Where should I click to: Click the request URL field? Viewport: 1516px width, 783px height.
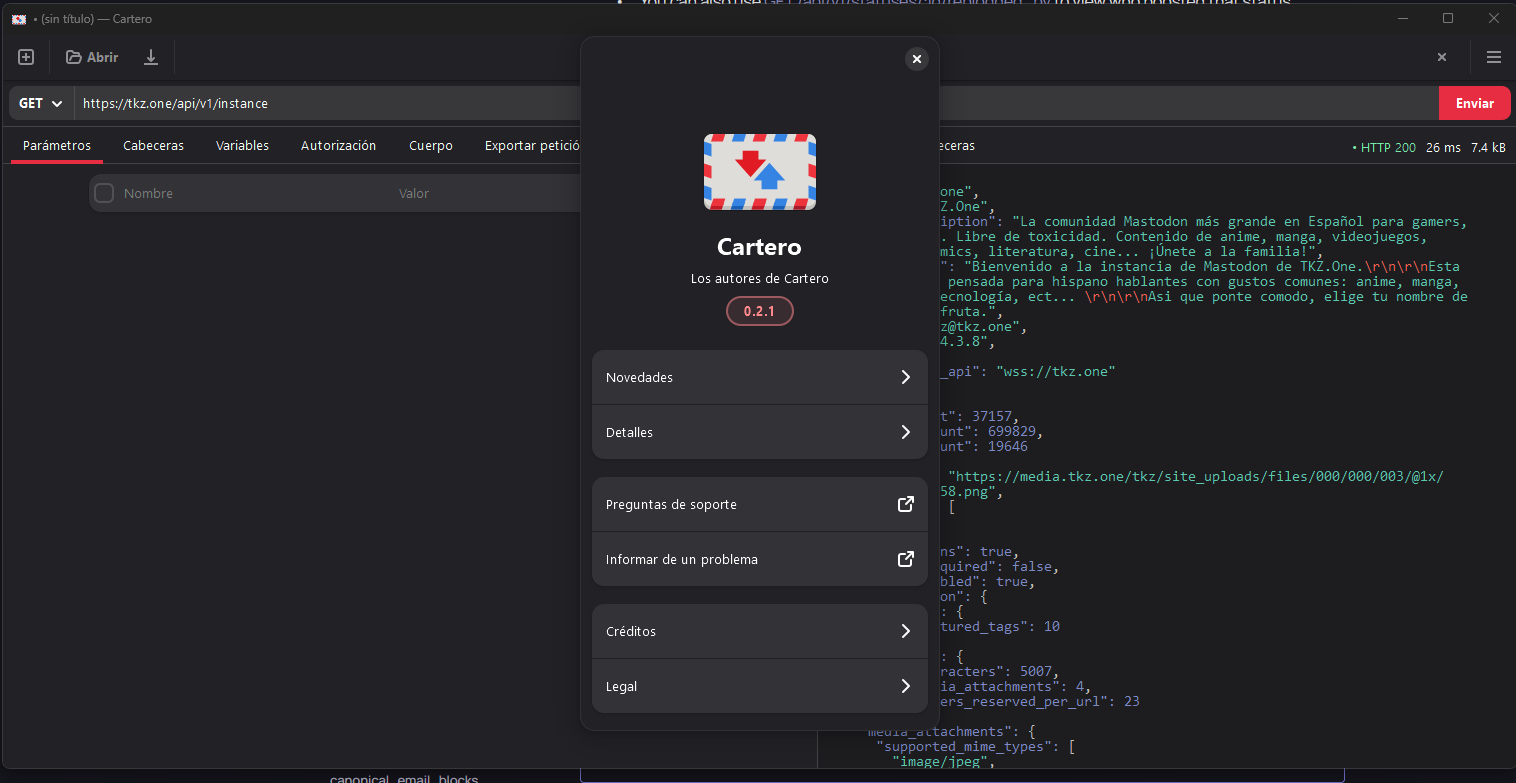point(755,103)
